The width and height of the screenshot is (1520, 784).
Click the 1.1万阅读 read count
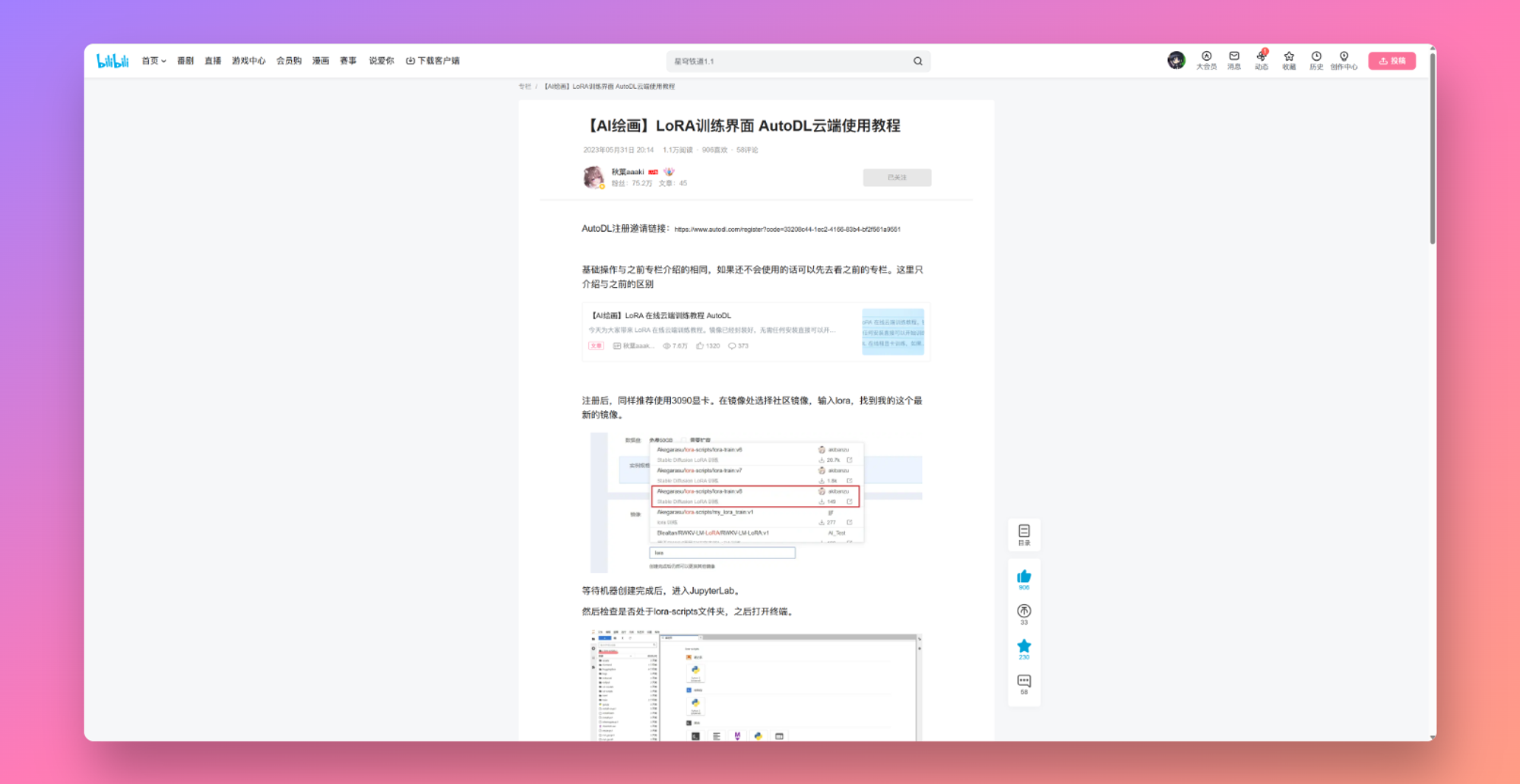pyautogui.click(x=678, y=150)
